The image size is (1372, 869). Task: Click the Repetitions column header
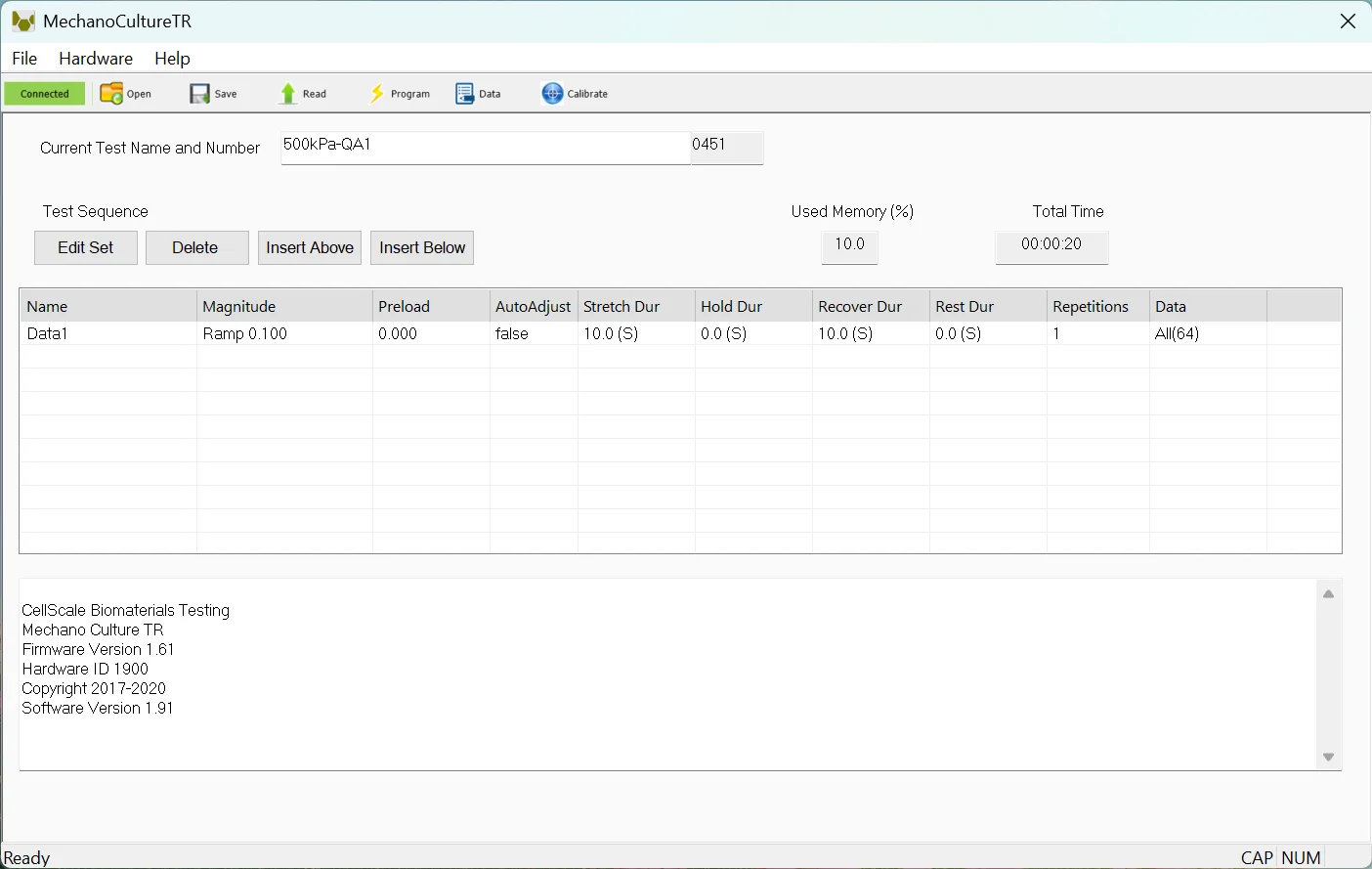[x=1097, y=306]
